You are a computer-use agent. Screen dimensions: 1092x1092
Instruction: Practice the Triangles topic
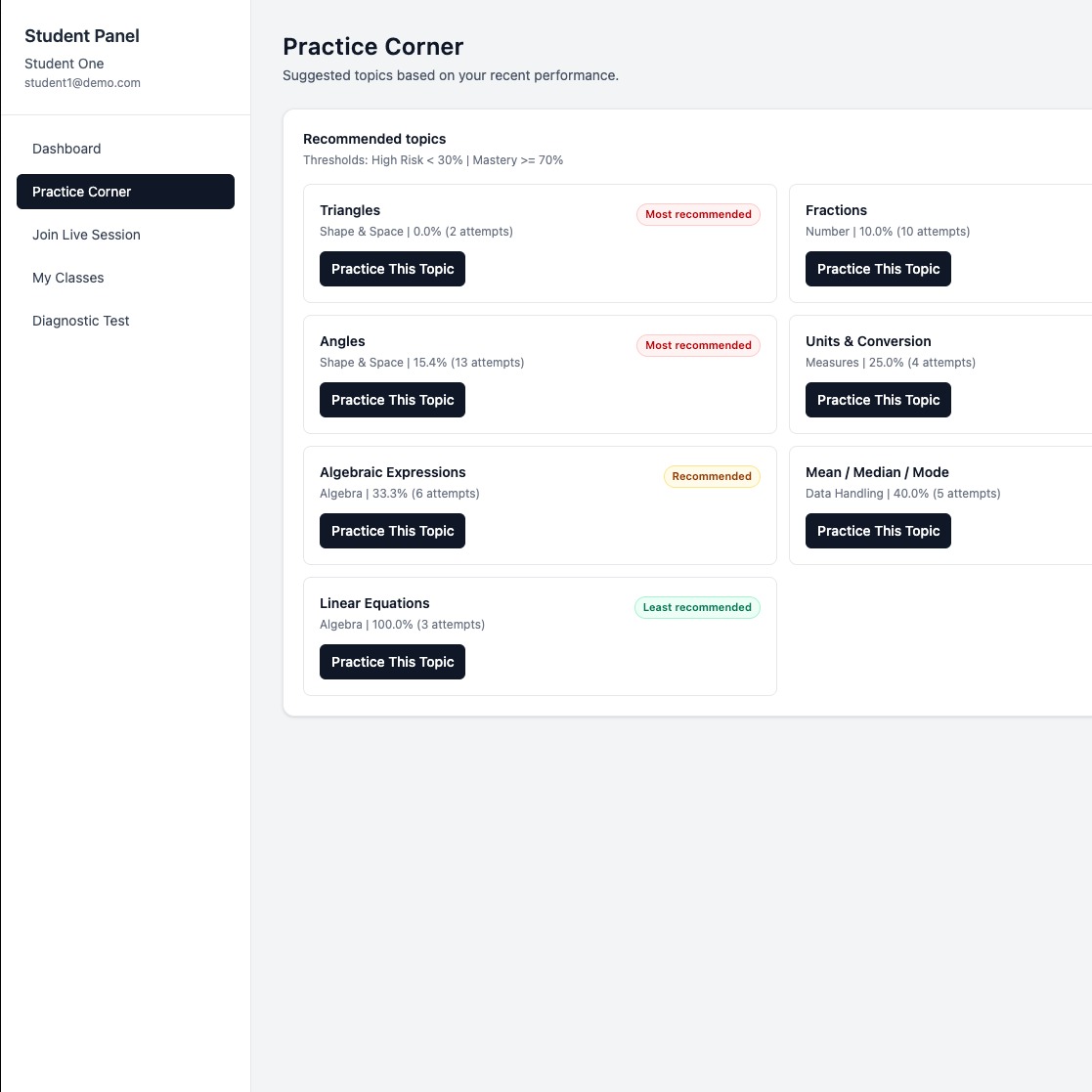click(392, 269)
